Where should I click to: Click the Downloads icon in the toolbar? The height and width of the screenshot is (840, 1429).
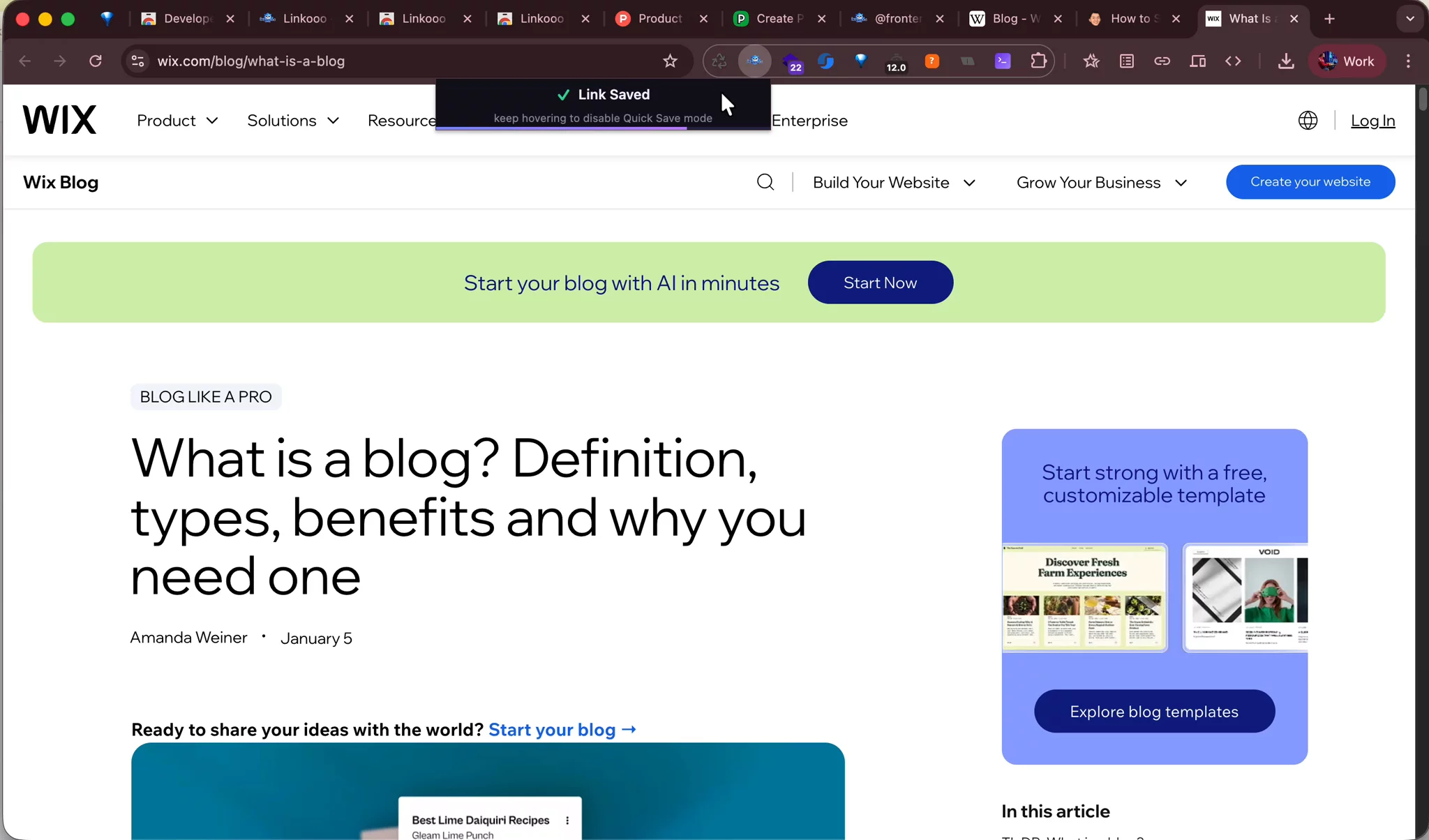pos(1286,61)
